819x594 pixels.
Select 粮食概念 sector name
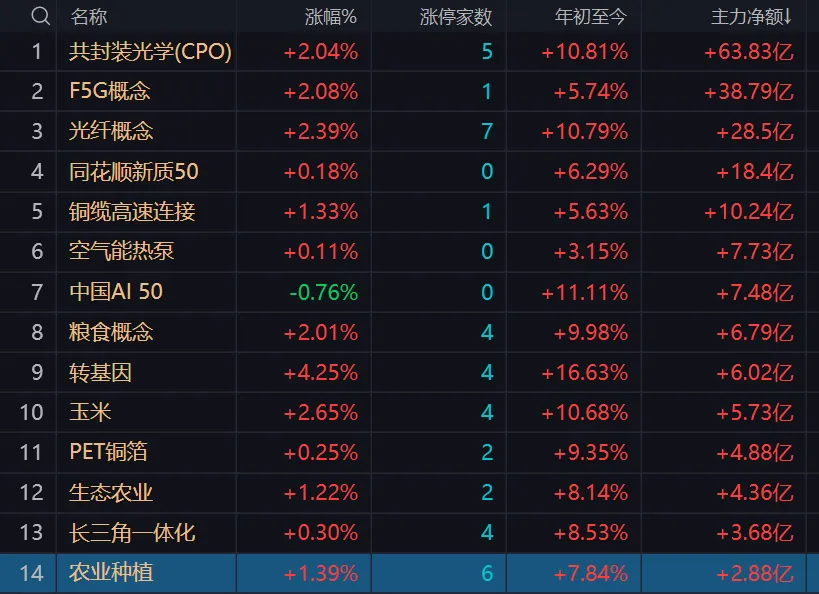click(111, 332)
